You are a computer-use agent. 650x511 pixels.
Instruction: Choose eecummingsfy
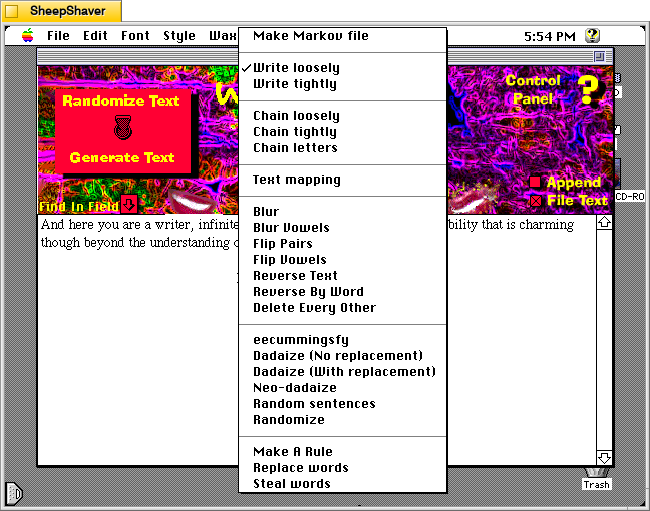click(342, 340)
